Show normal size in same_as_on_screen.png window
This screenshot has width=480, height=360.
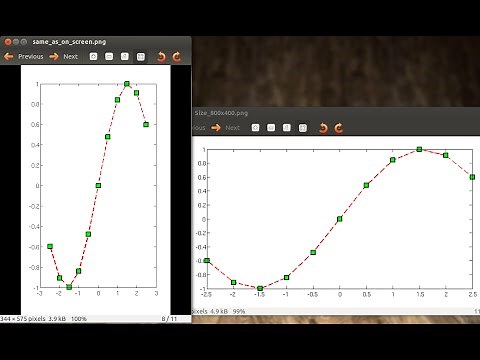point(125,57)
